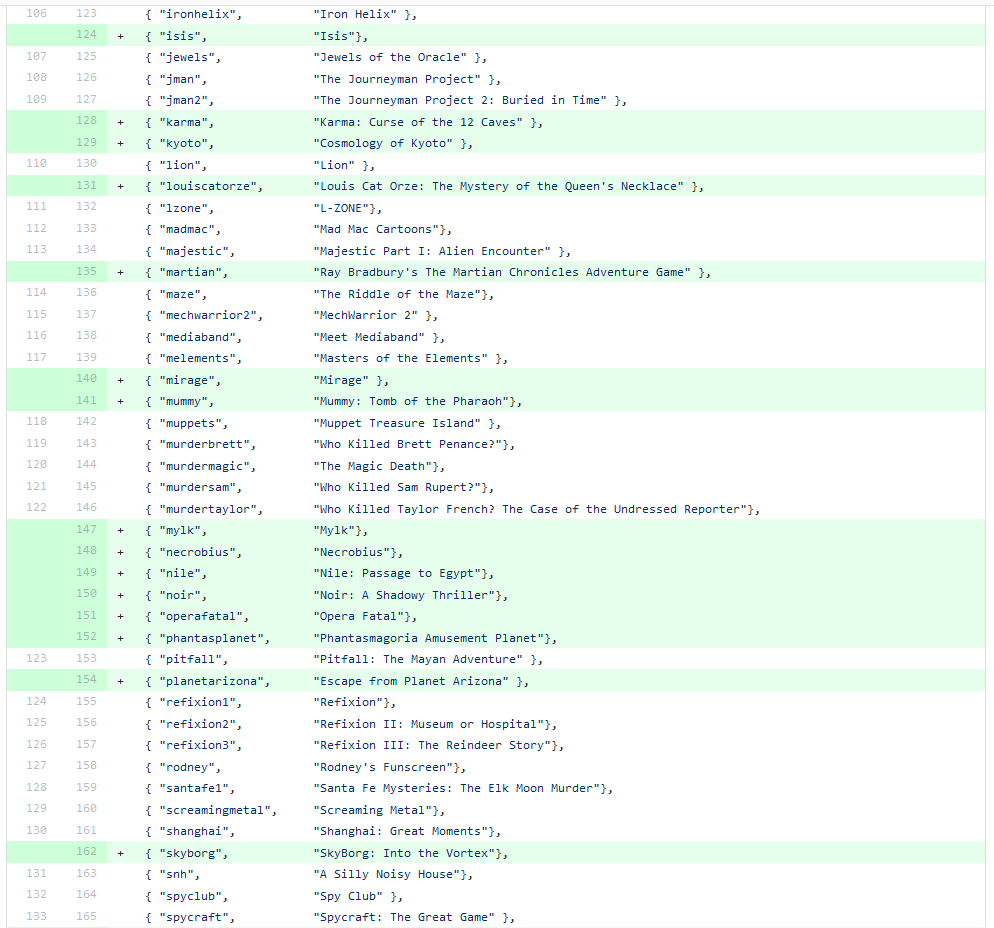Click the "murderbrett" identifier
The width and height of the screenshot is (994, 928).
tap(204, 446)
